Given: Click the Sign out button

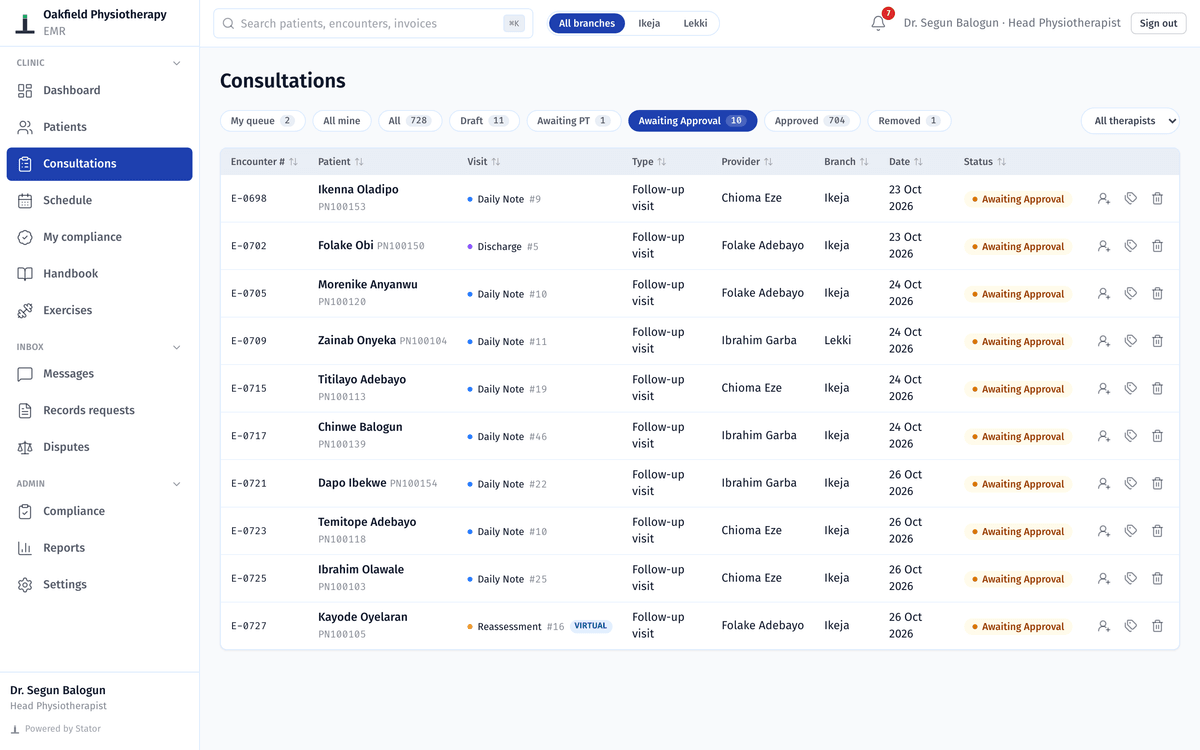Looking at the screenshot, I should tap(1158, 23).
